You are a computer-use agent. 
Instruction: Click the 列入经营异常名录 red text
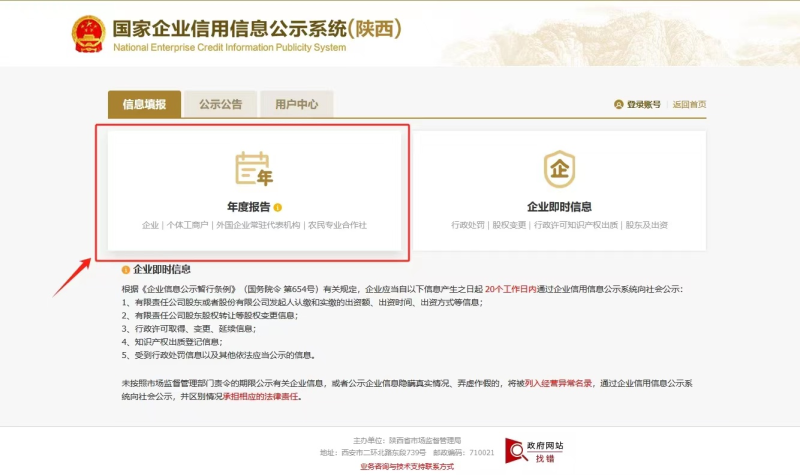point(558,382)
